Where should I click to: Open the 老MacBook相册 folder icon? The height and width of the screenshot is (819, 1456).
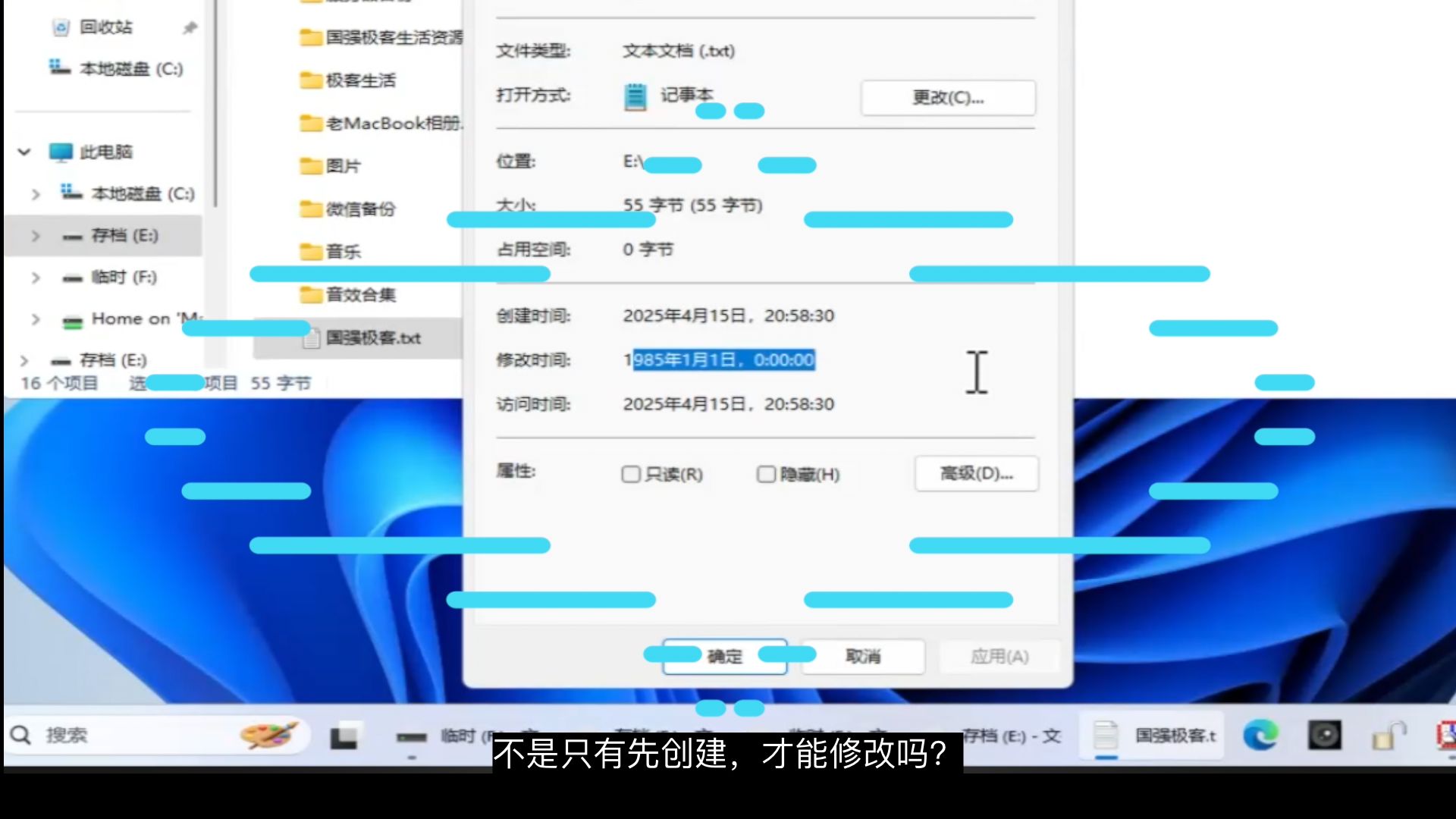pyautogui.click(x=311, y=123)
